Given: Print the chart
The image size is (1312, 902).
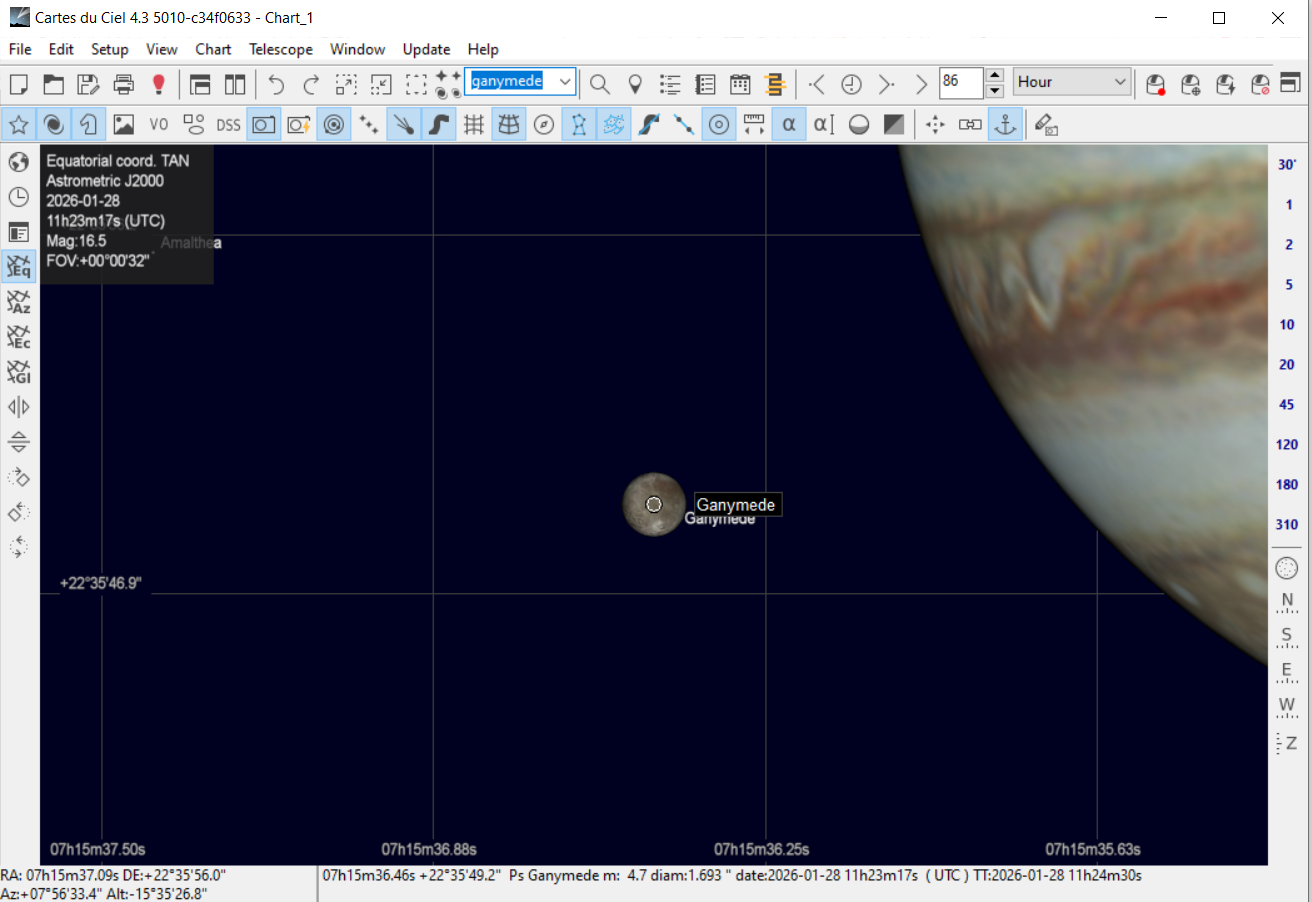Looking at the screenshot, I should 123,84.
